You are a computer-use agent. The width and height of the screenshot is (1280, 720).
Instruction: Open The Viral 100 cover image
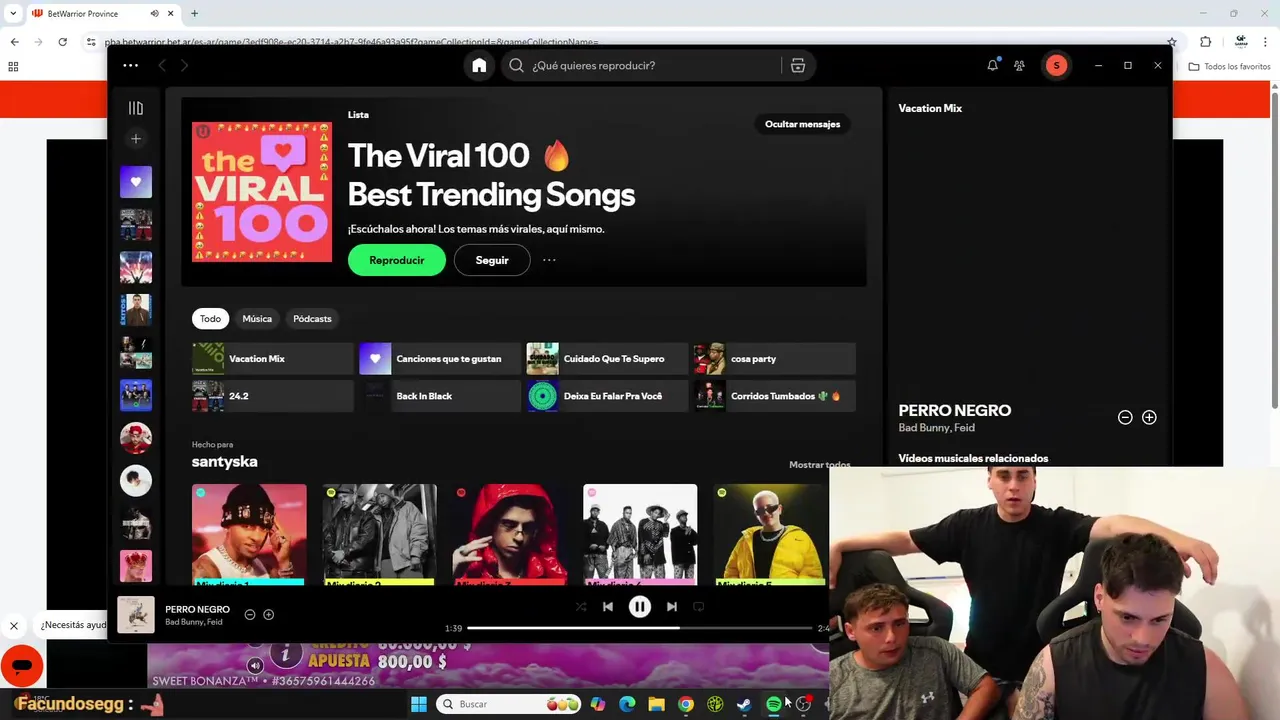click(262, 192)
